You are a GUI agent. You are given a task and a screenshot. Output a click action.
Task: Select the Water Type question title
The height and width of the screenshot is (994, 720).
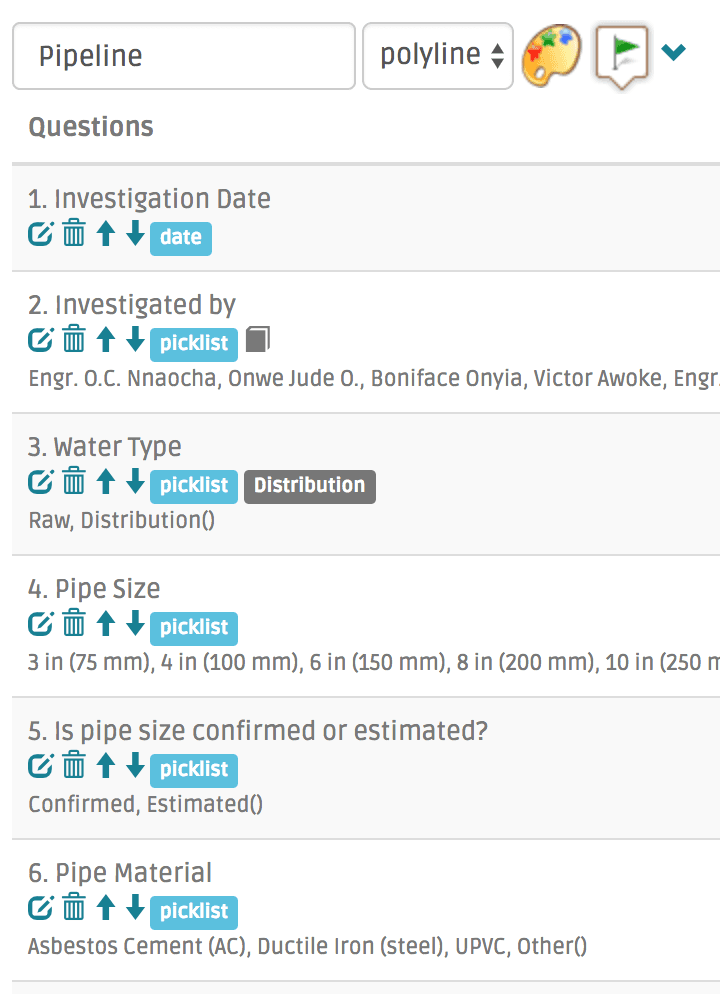click(105, 447)
